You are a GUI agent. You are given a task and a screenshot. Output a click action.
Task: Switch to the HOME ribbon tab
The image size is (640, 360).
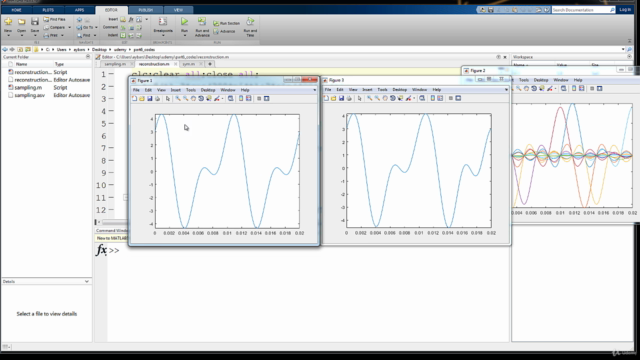(16, 10)
